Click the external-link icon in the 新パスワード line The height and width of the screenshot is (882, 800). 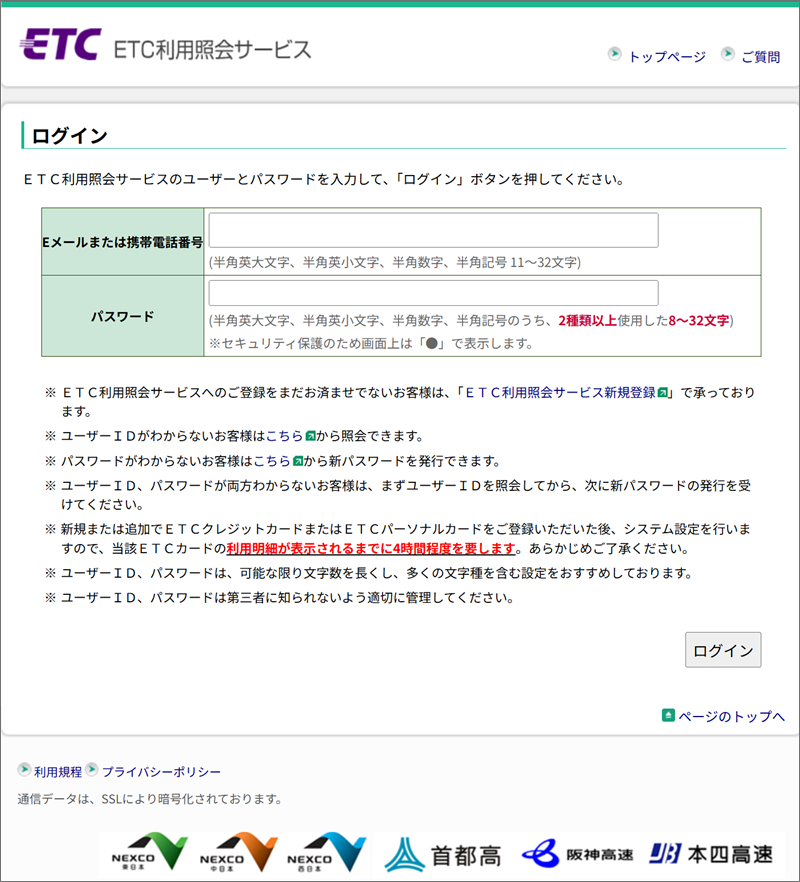tap(298, 461)
